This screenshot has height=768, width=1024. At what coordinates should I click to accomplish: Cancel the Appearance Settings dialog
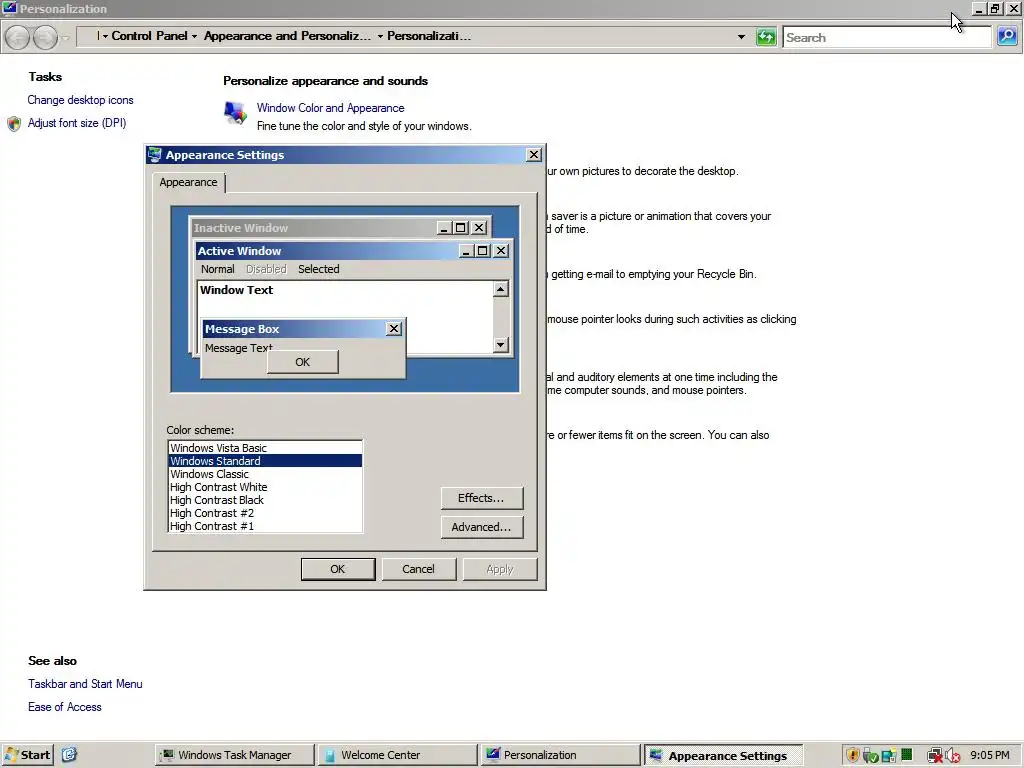click(x=418, y=569)
